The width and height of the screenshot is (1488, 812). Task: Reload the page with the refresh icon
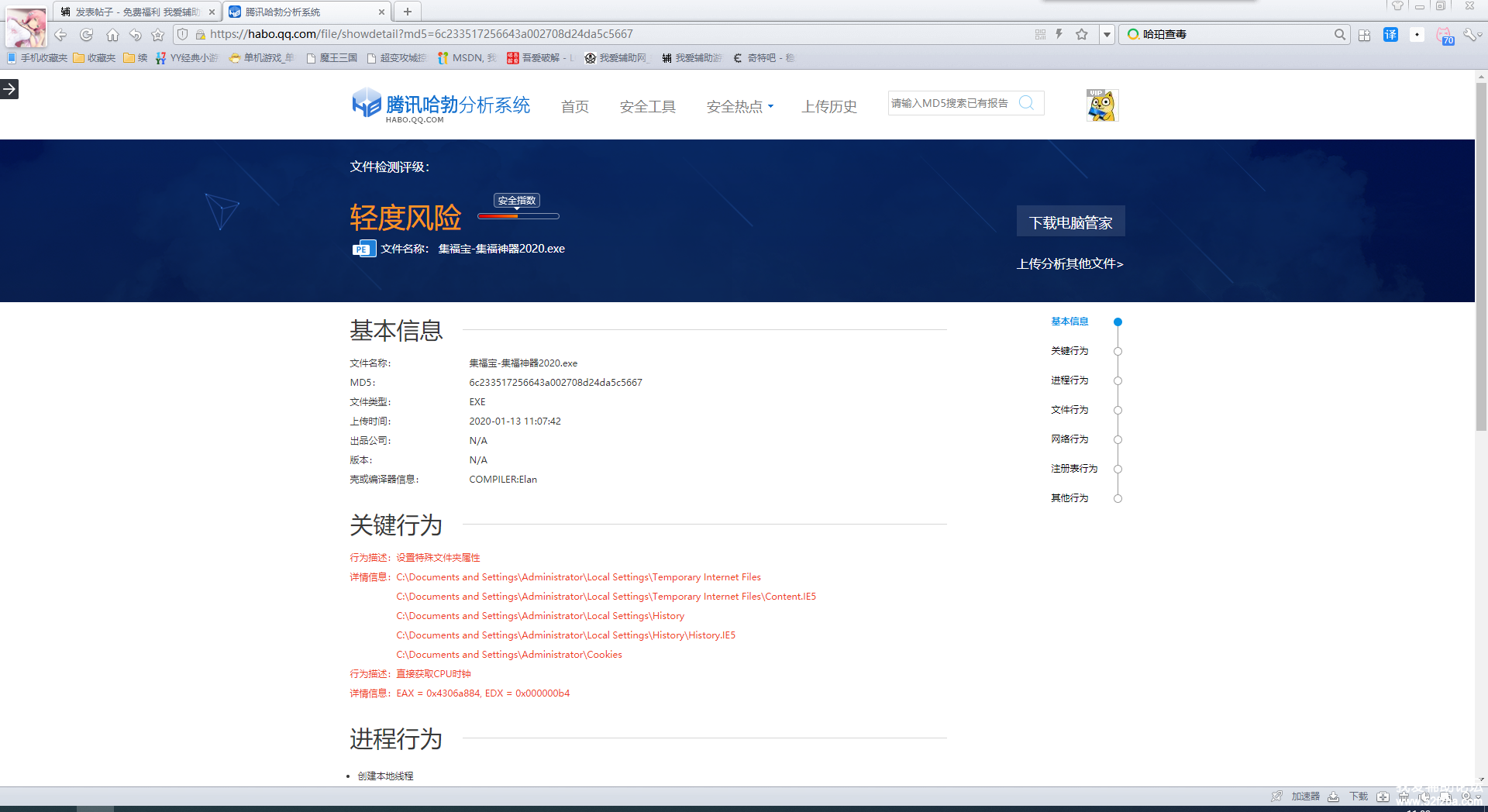point(87,35)
